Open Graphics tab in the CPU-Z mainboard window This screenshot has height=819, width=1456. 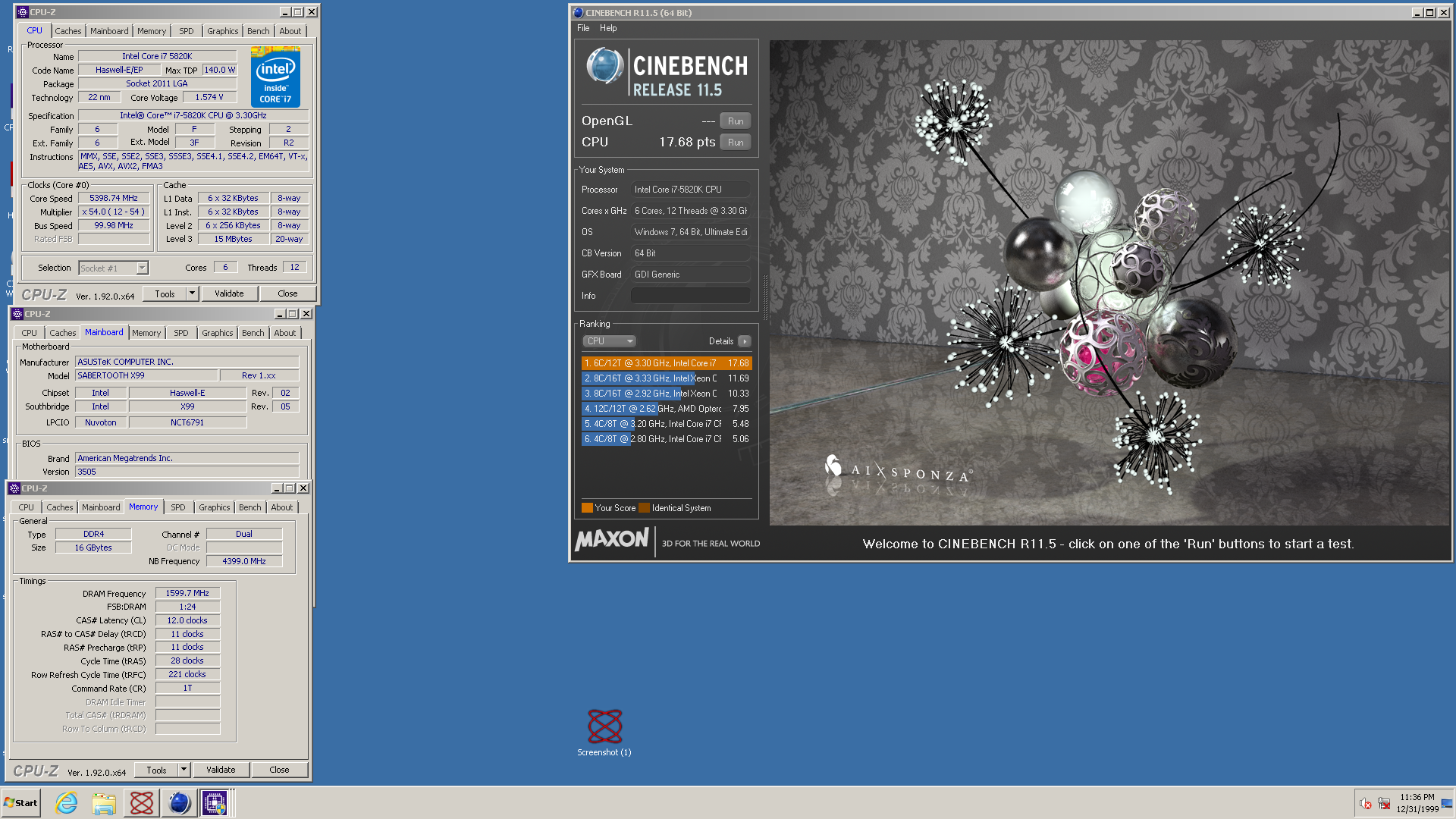(217, 333)
